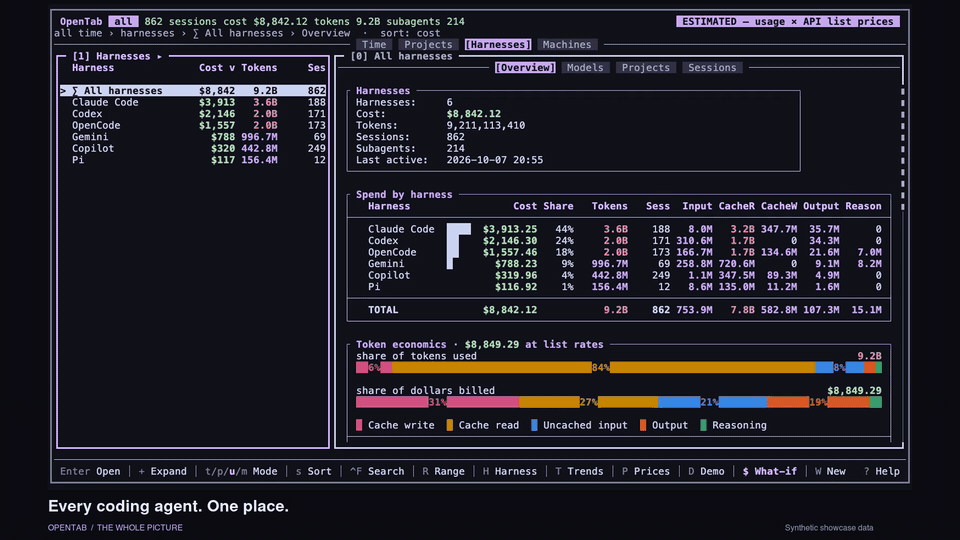Viewport: 960px width, 540px height.
Task: Click the 'all' filter badge next to OpenTab
Action: tap(123, 21)
